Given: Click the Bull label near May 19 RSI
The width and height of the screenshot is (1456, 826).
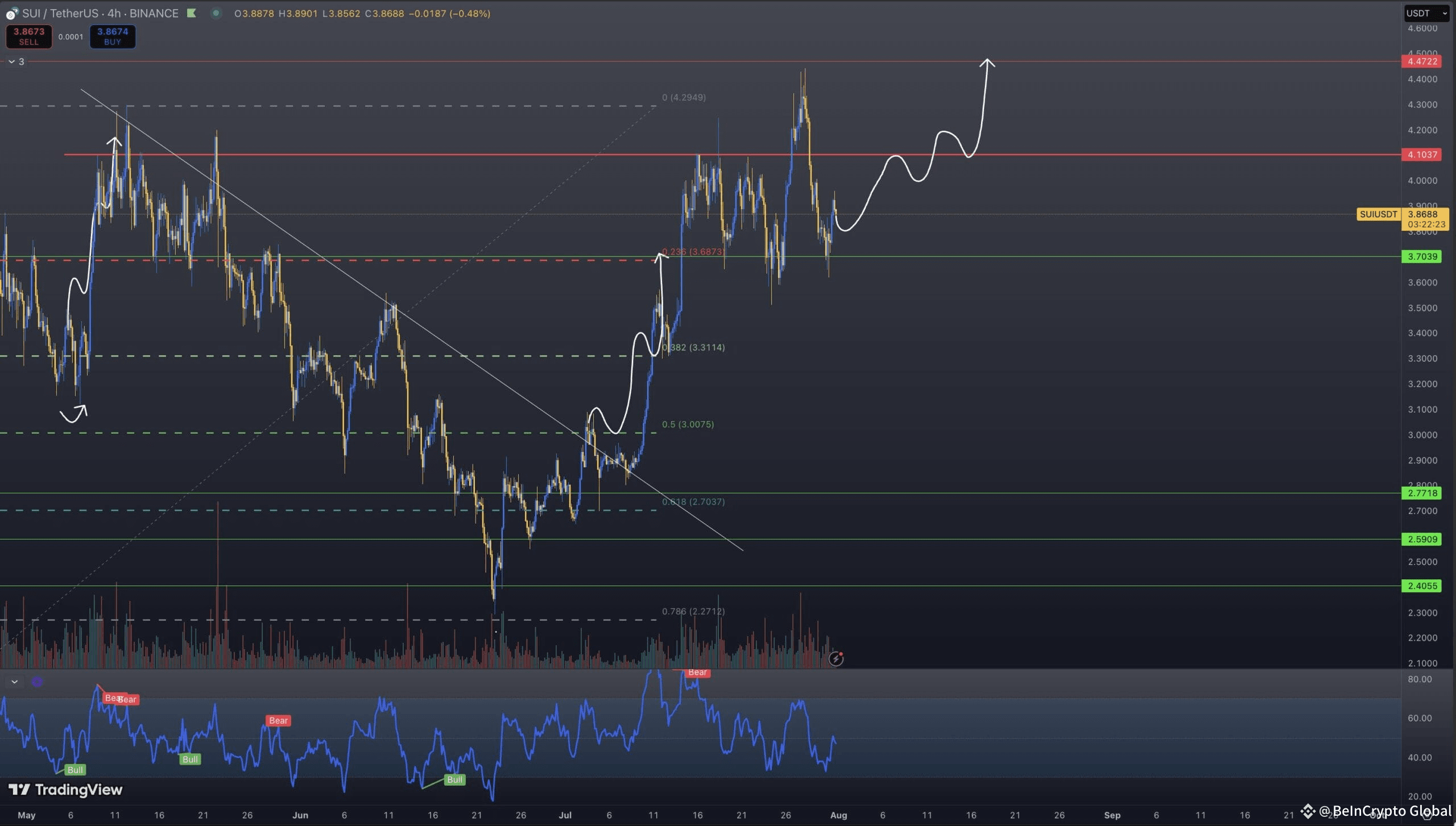Looking at the screenshot, I should pyautogui.click(x=190, y=759).
